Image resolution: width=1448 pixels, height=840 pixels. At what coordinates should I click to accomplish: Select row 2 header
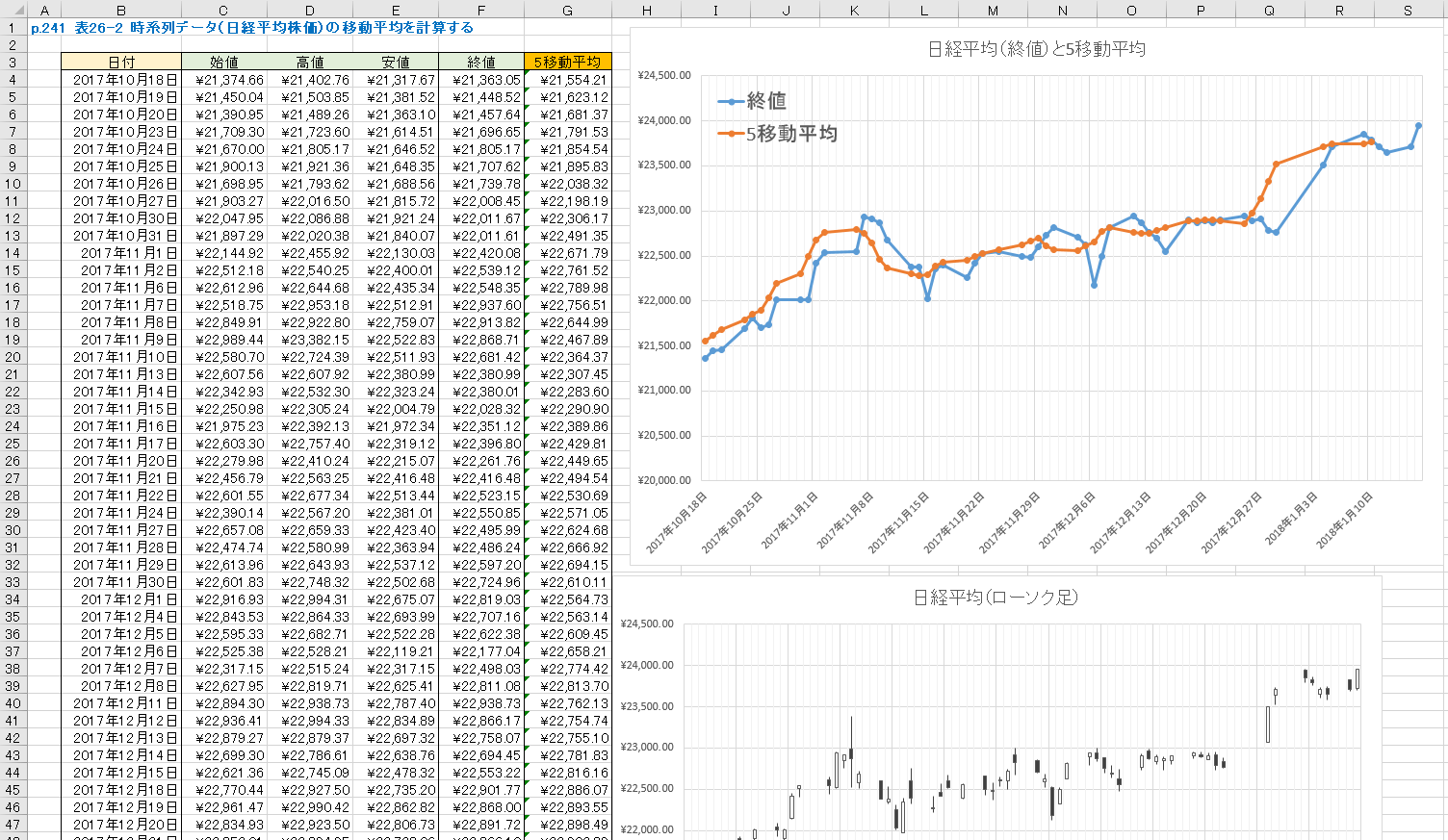pyautogui.click(x=13, y=45)
